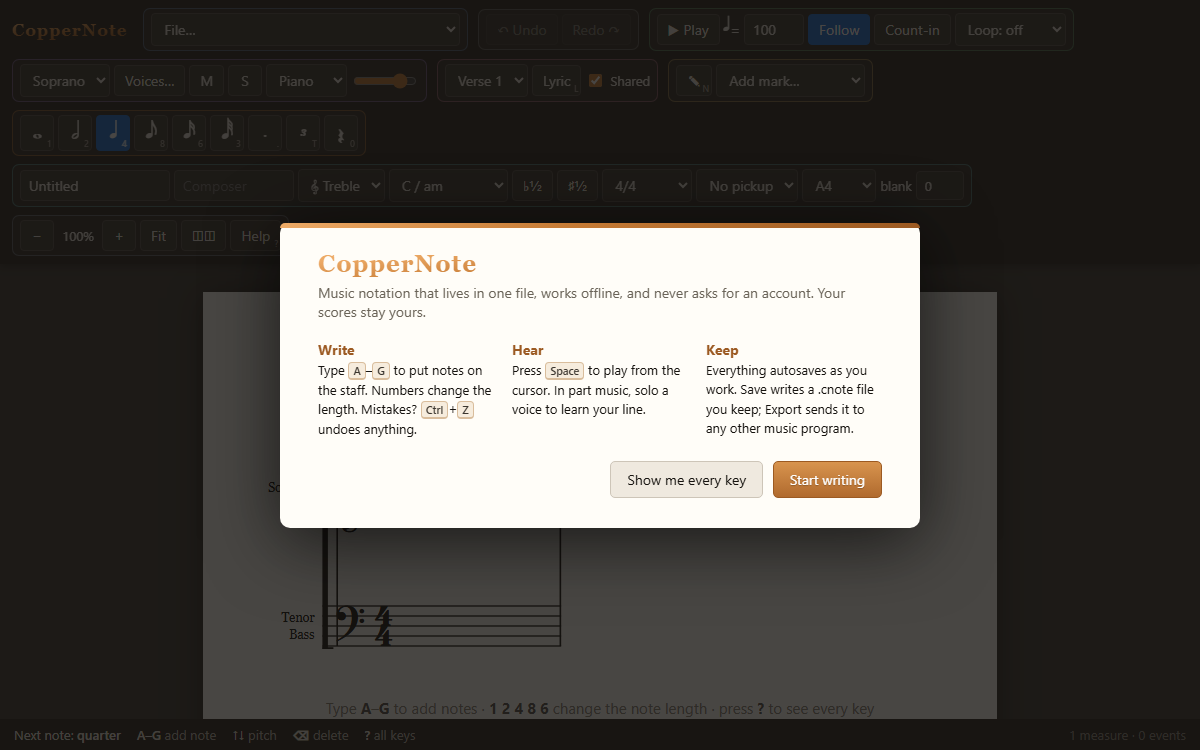
Task: Click 'A–G add note' status hint
Action: coord(176,735)
